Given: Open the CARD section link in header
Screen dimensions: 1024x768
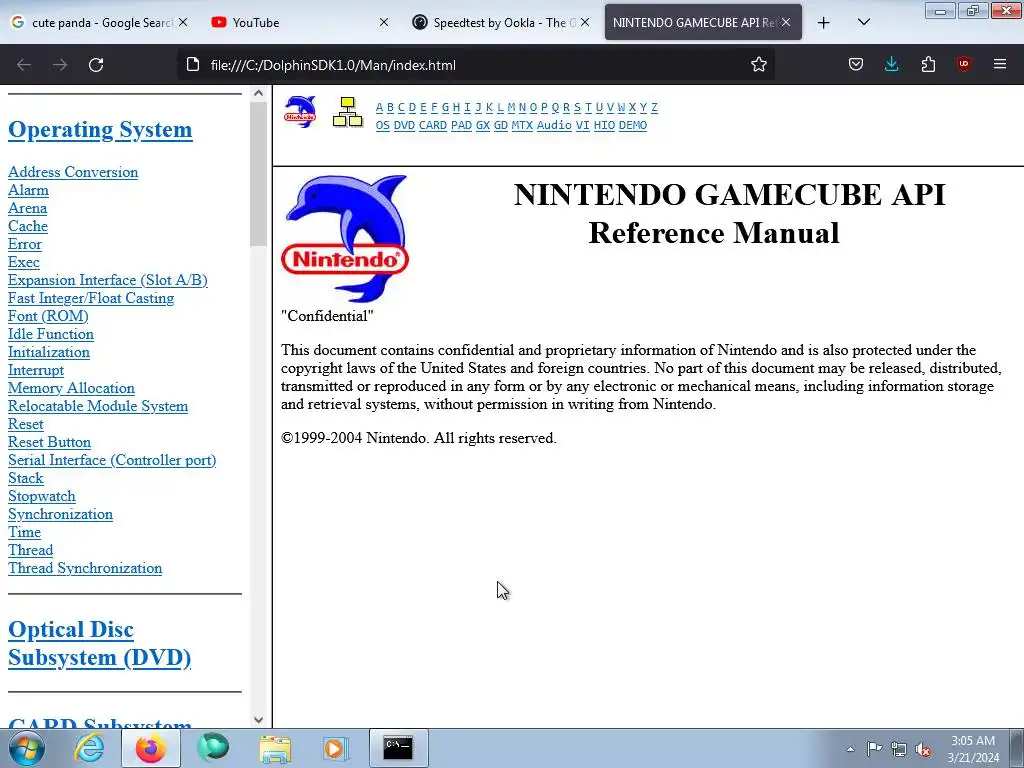Looking at the screenshot, I should point(433,125).
